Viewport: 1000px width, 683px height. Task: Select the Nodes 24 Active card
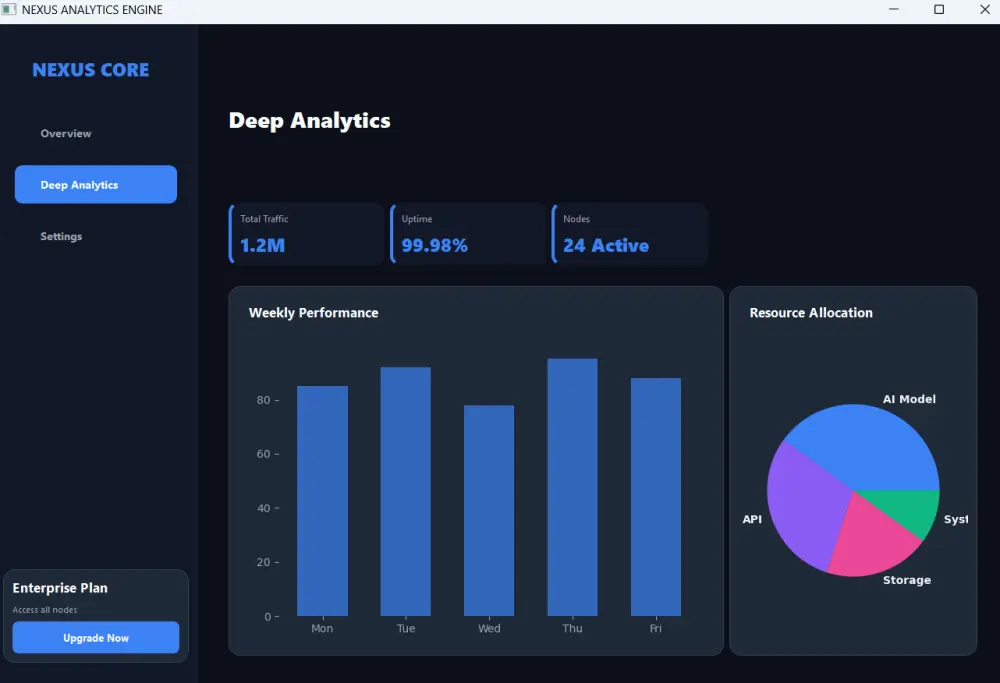click(629, 233)
